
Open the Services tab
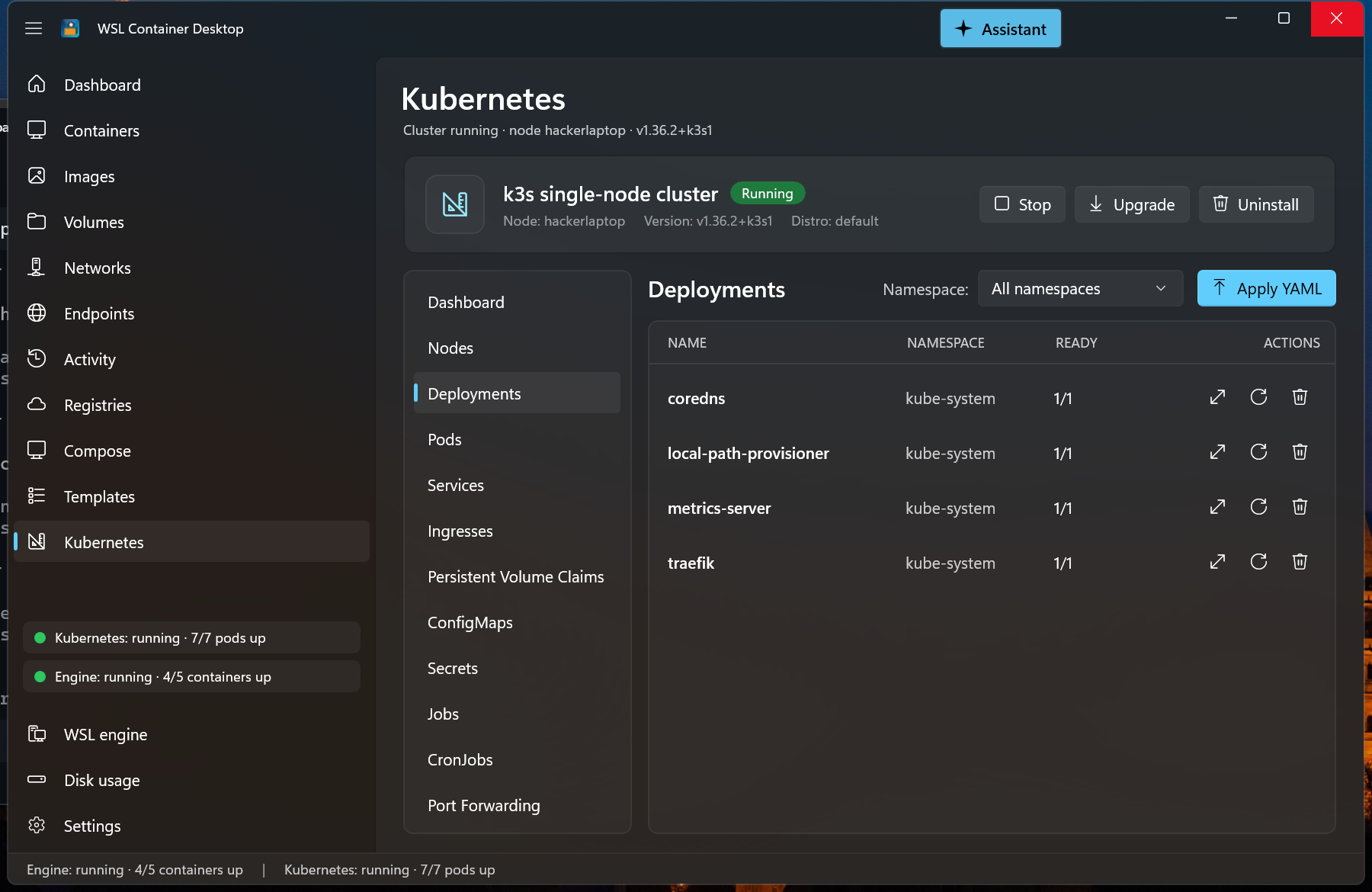517,485
